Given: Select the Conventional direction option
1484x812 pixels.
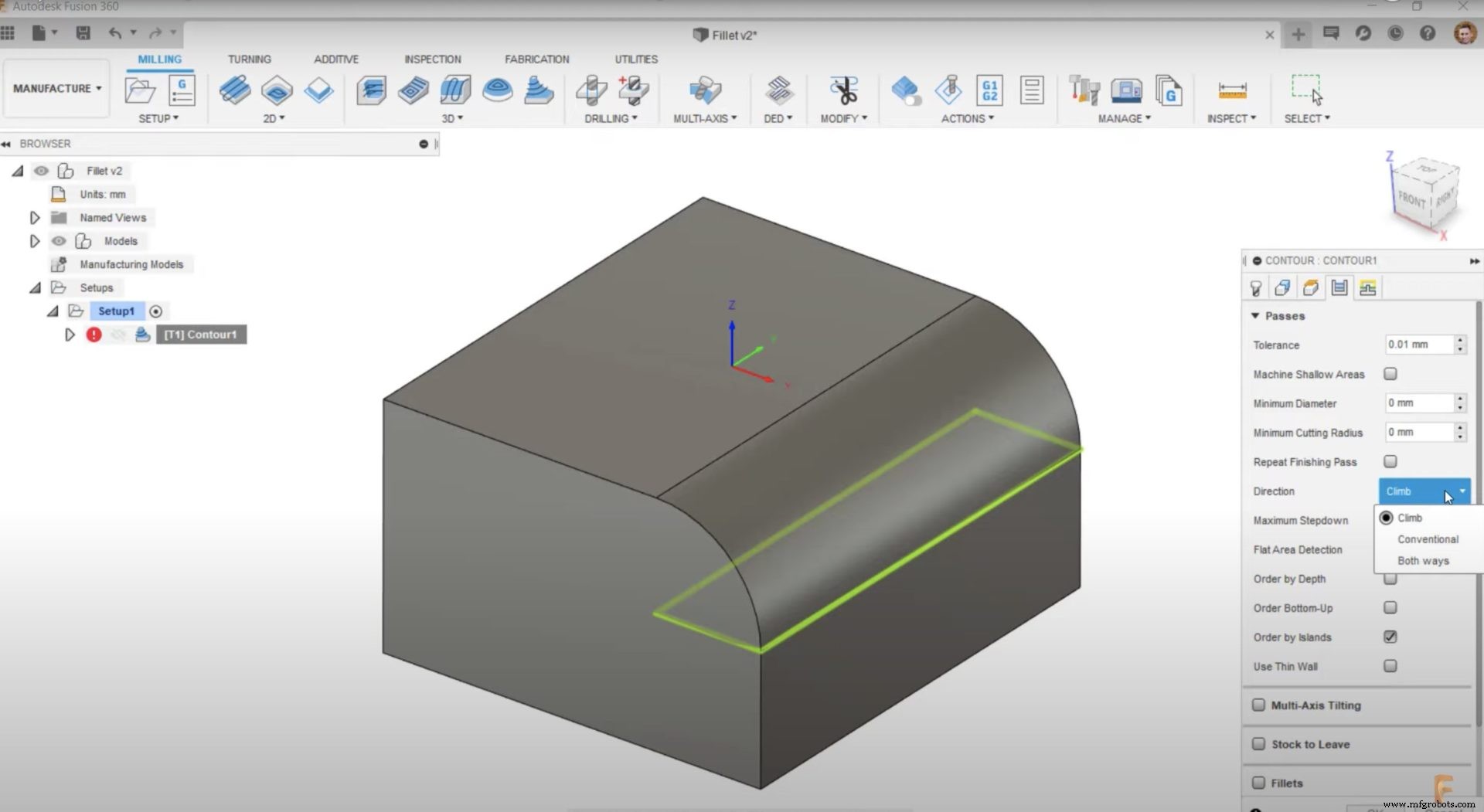Looking at the screenshot, I should point(1427,539).
